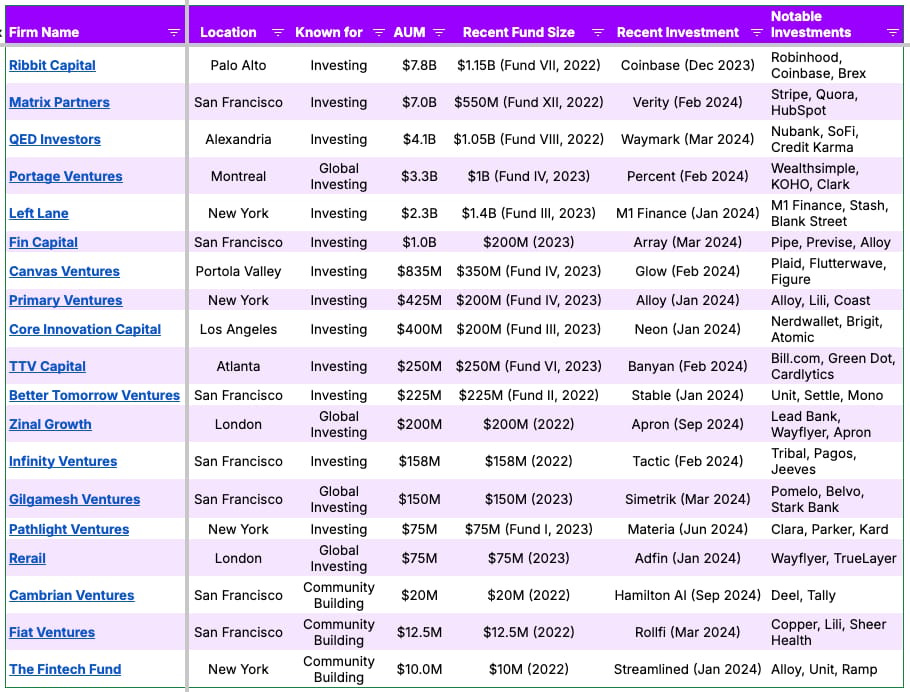Click the Waymark (Mar 2024) cell
The width and height of the screenshot is (910, 692).
pos(688,139)
